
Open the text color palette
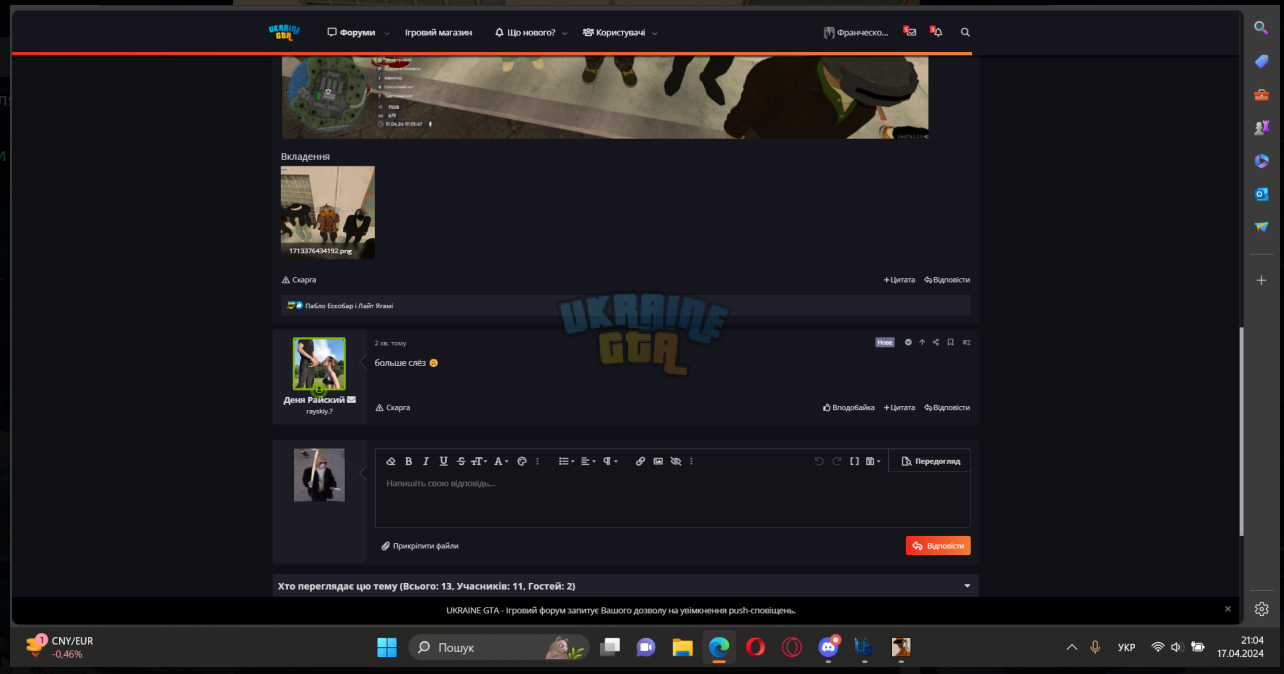[x=521, y=461]
